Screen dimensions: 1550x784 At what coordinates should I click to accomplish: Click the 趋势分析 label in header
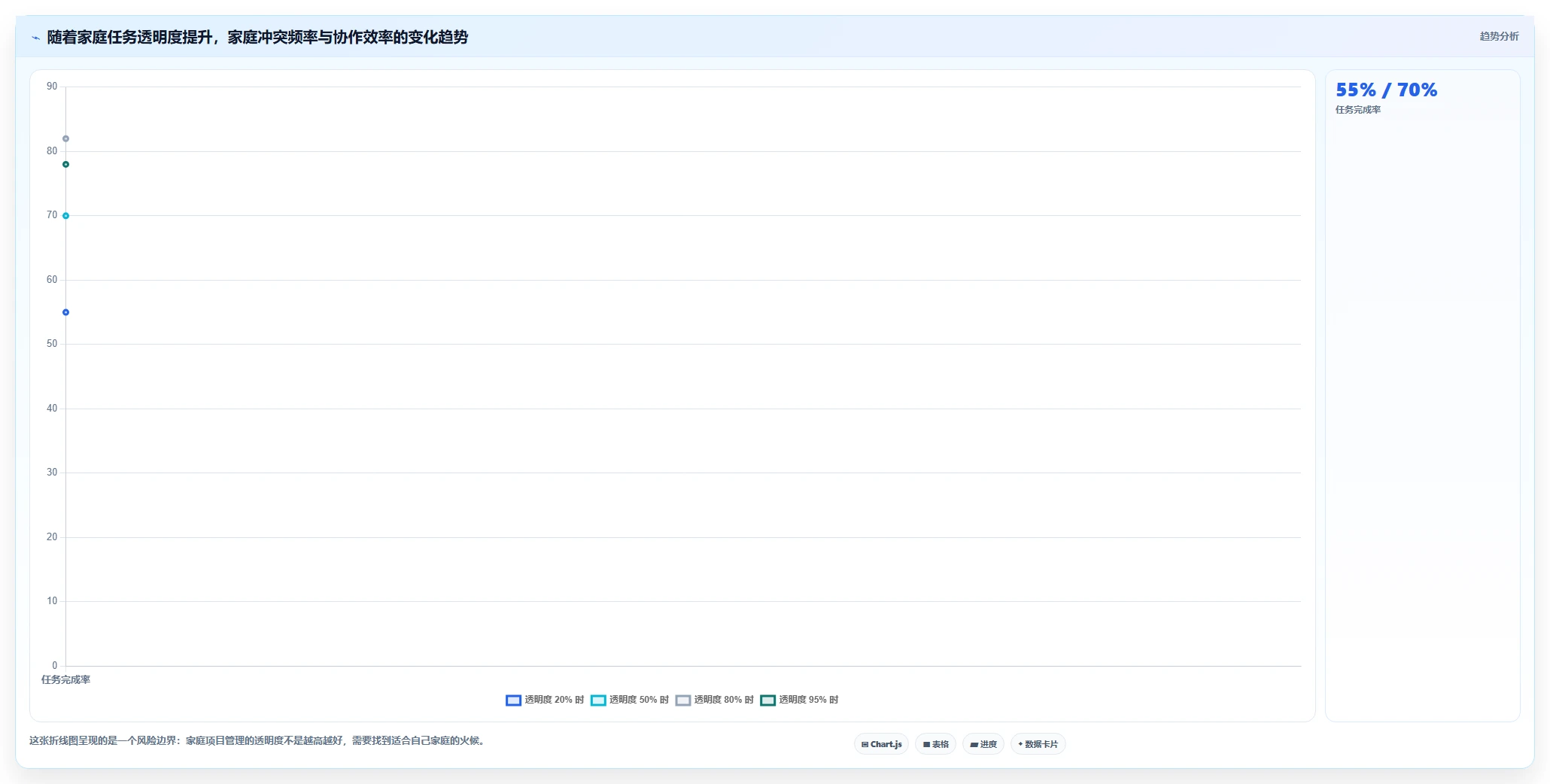click(1499, 36)
